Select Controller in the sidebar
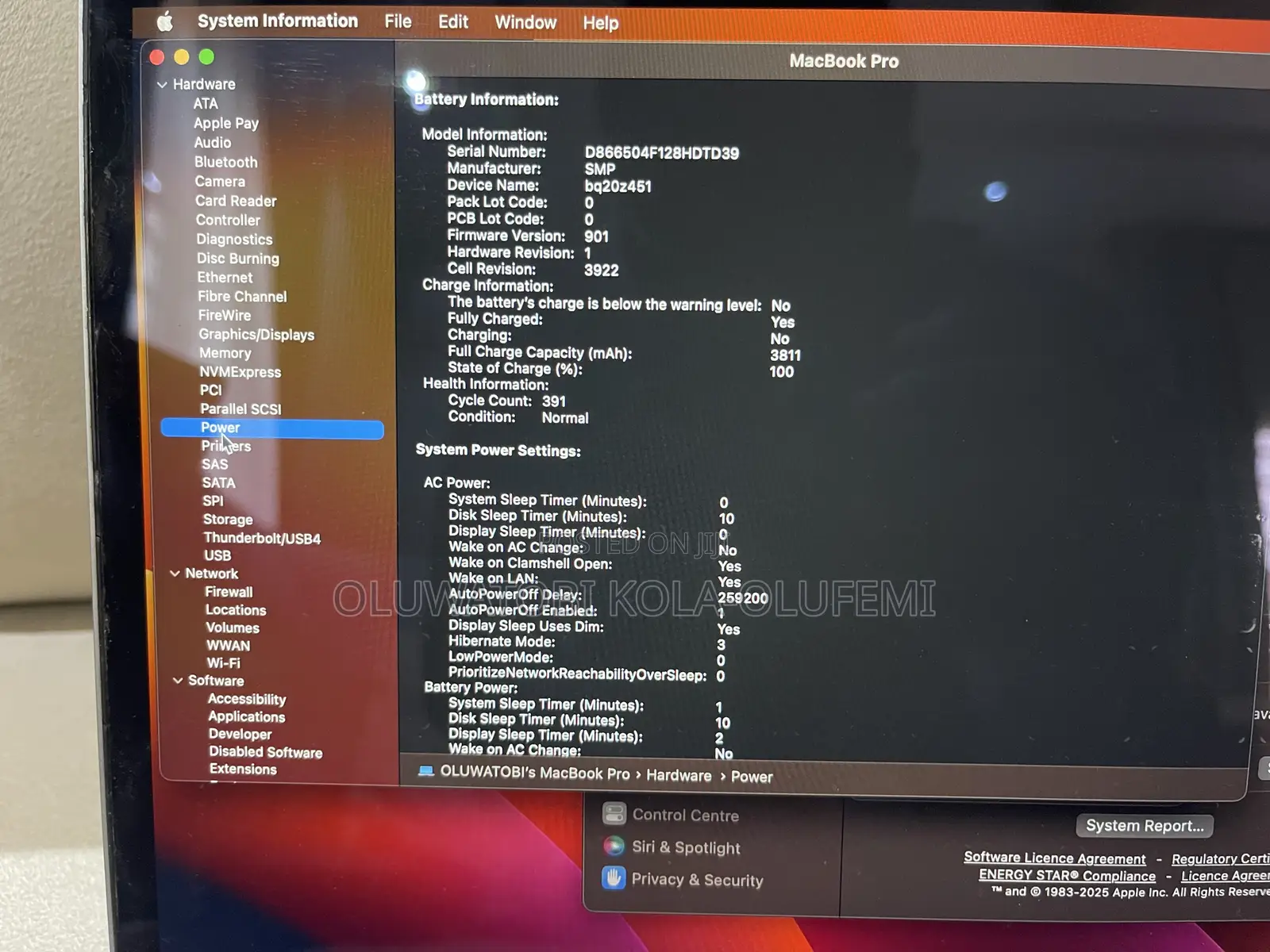The height and width of the screenshot is (952, 1270). 228,220
